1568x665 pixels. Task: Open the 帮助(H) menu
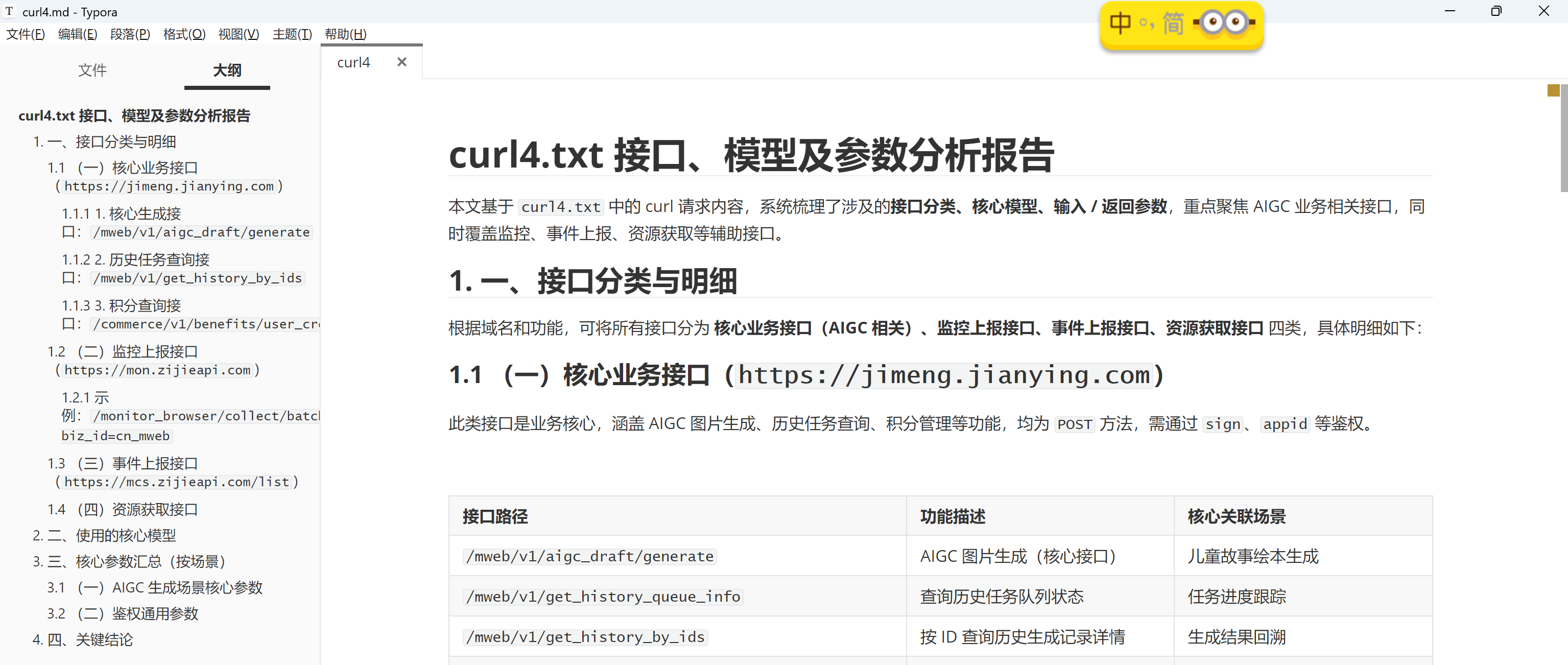click(345, 34)
